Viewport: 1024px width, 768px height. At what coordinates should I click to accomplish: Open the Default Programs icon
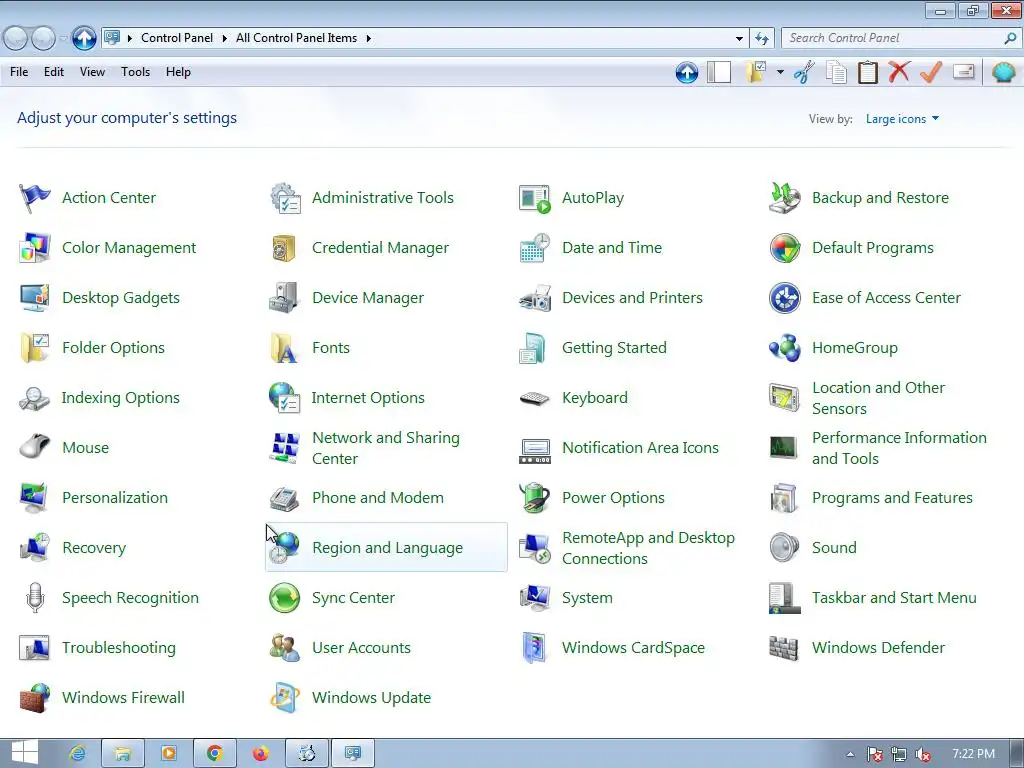(x=784, y=248)
